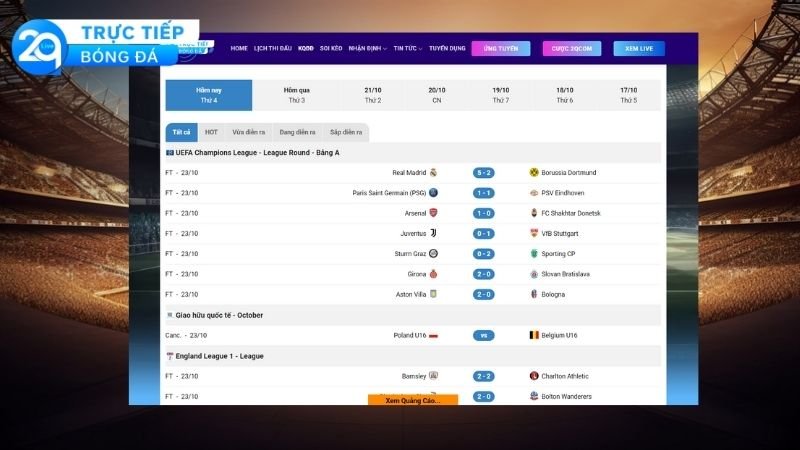Select the 18/10 Thứ 6 date tab
This screenshot has width=800, height=450.
tap(564, 95)
